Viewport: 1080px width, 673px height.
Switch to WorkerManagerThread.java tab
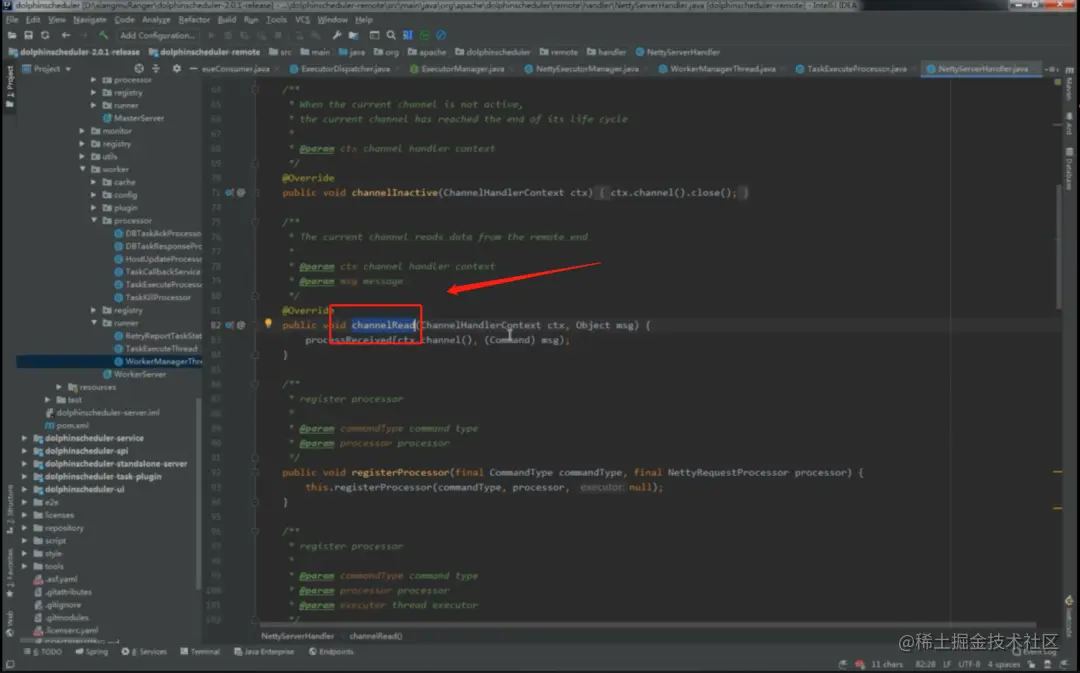pos(722,69)
